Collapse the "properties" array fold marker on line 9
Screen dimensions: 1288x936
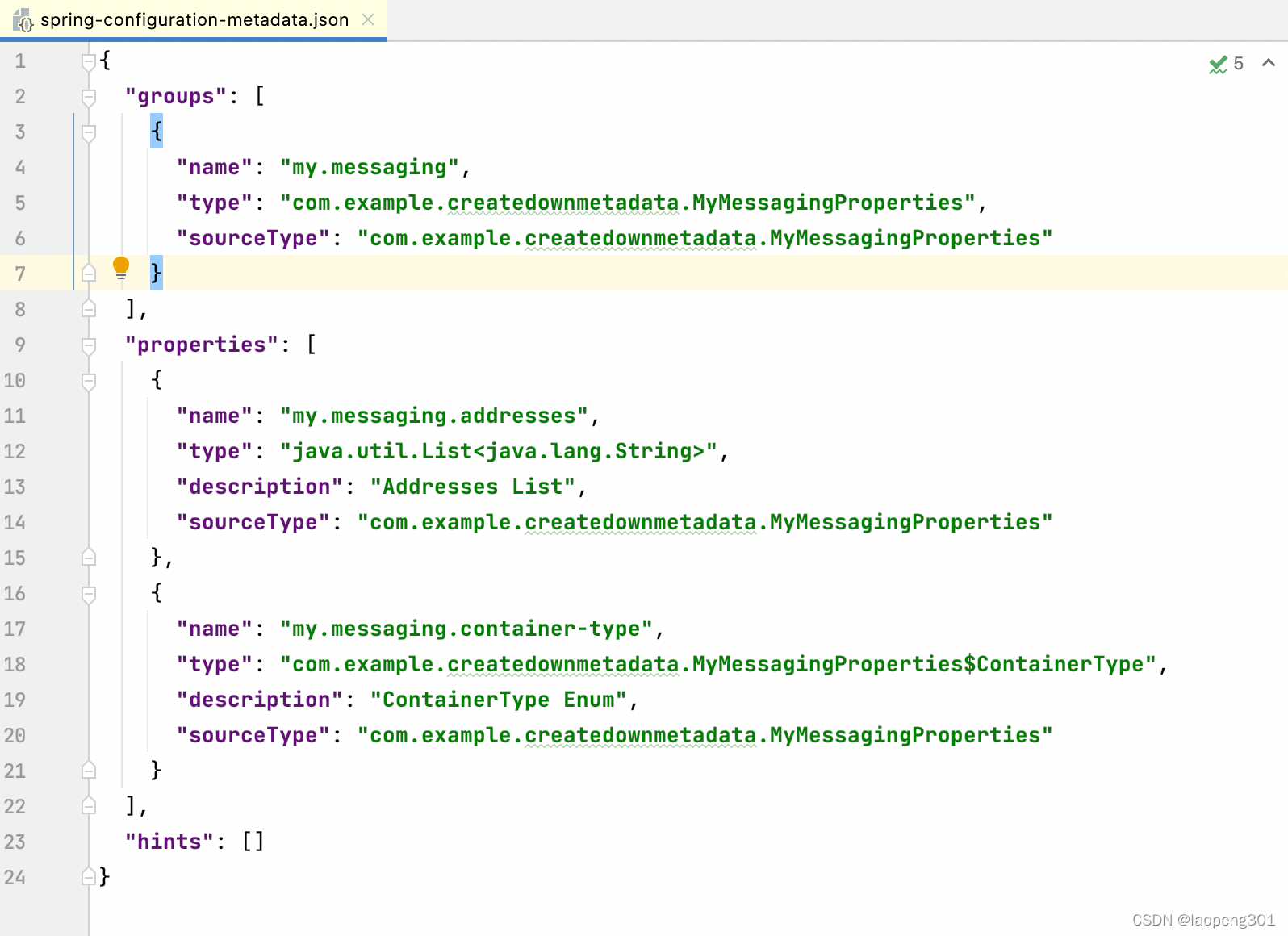click(x=89, y=345)
